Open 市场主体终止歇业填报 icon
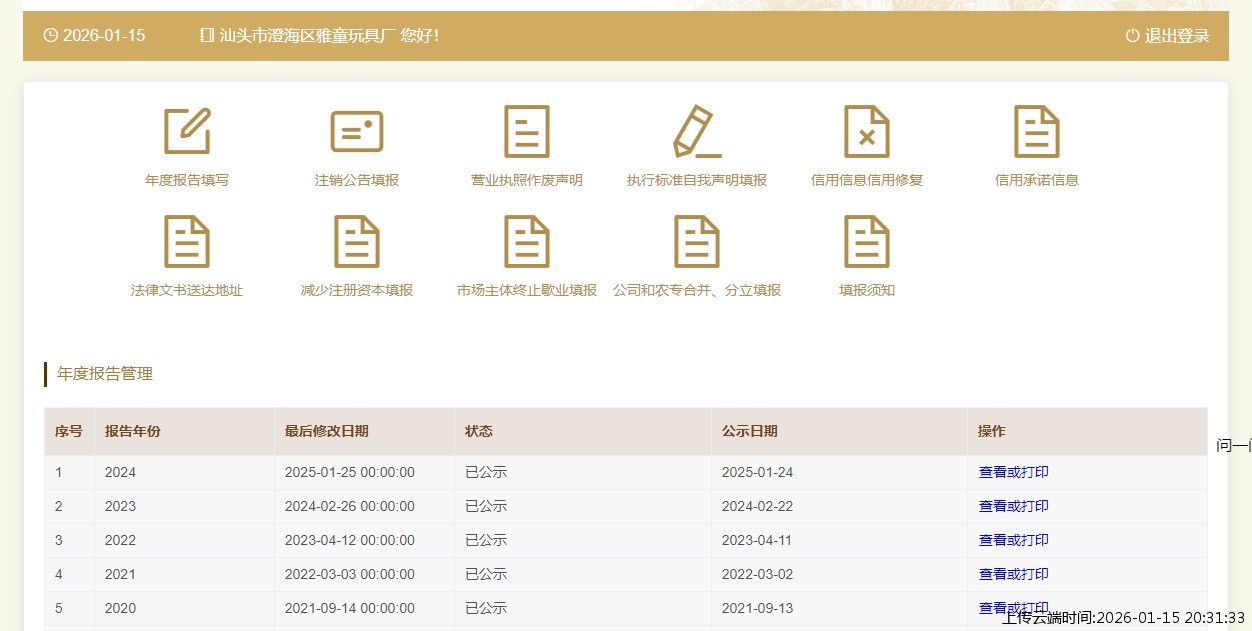1252x631 pixels. 527,242
